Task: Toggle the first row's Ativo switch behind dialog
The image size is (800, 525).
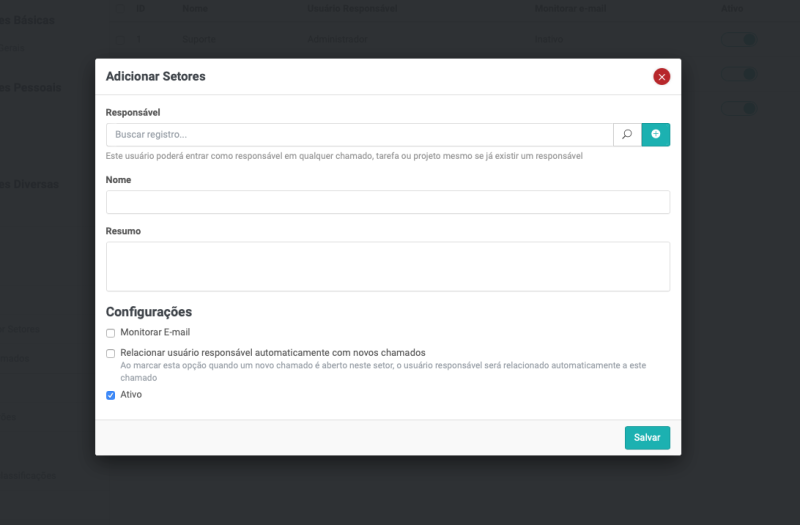Action: 742,40
